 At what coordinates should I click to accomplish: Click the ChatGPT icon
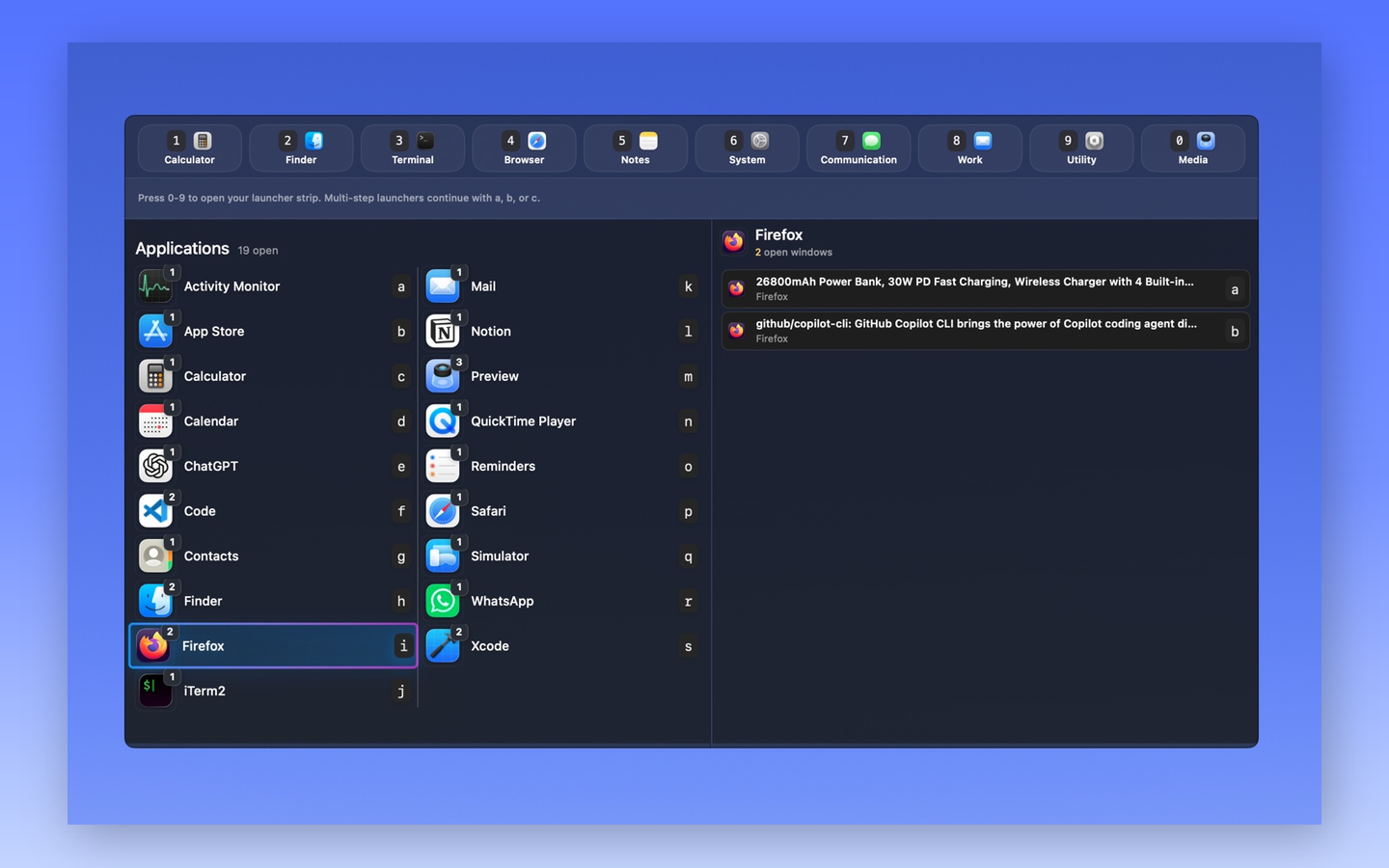click(155, 466)
